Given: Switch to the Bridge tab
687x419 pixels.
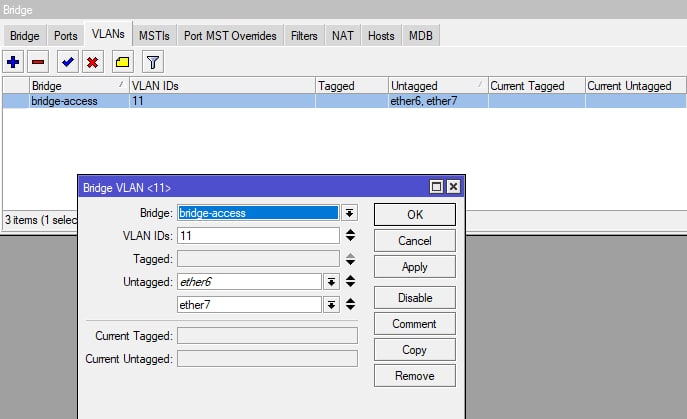Looking at the screenshot, I should [x=25, y=36].
